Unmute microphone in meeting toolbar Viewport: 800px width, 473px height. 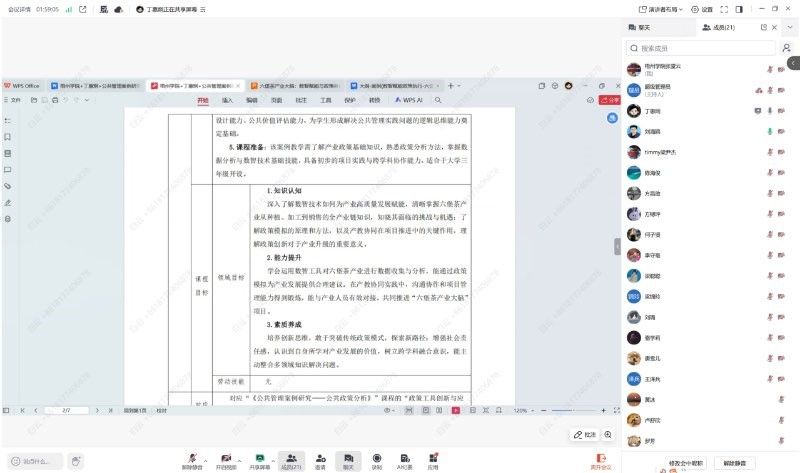coord(191,458)
